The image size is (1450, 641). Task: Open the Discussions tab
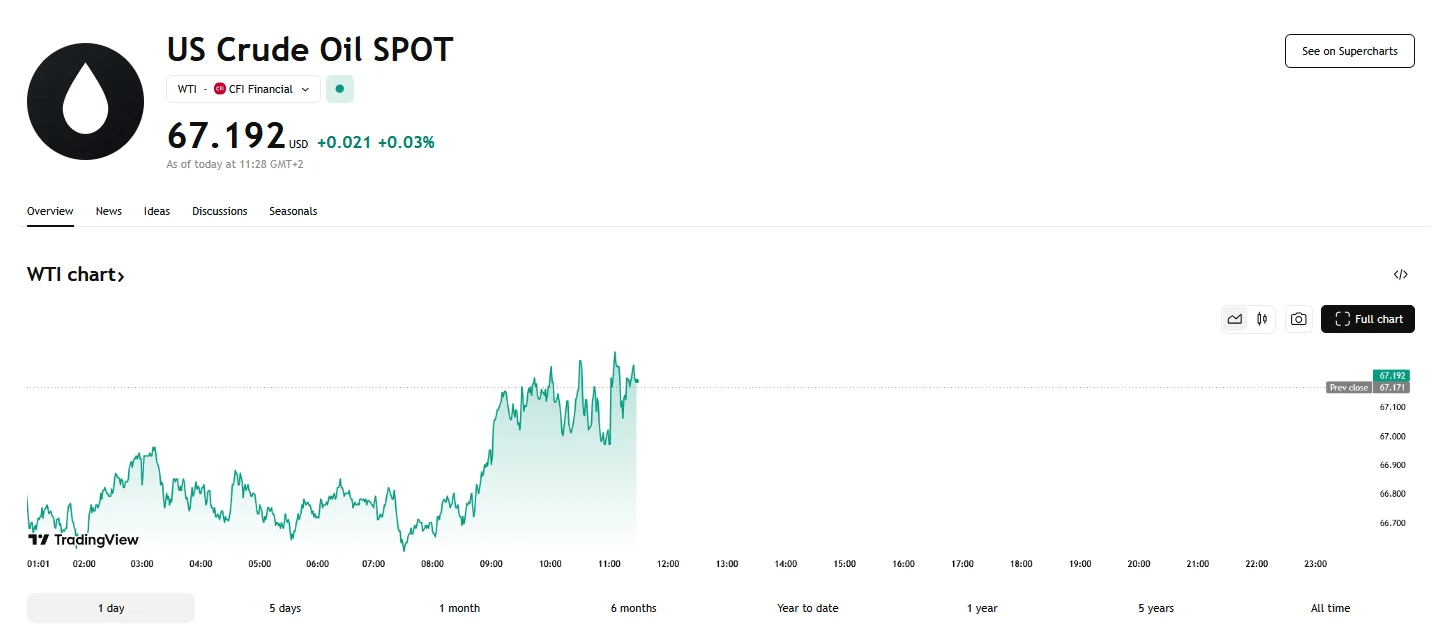[x=219, y=211]
